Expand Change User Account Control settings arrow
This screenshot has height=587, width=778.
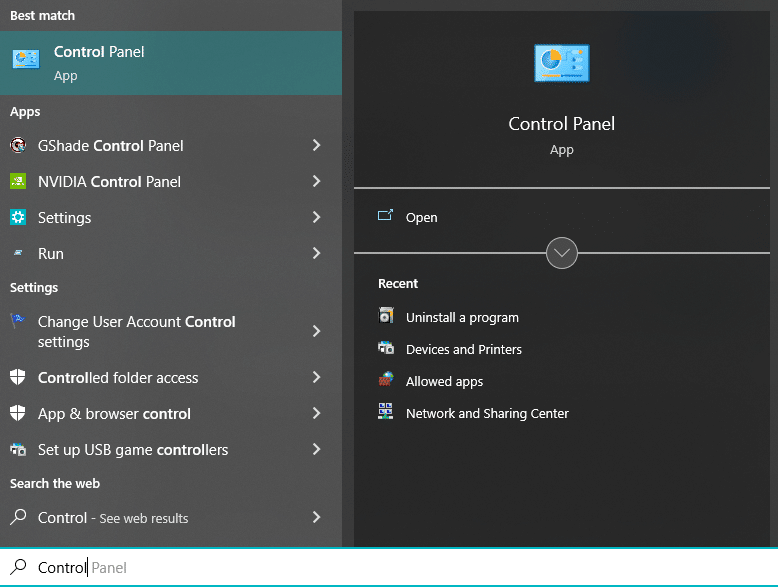(316, 331)
